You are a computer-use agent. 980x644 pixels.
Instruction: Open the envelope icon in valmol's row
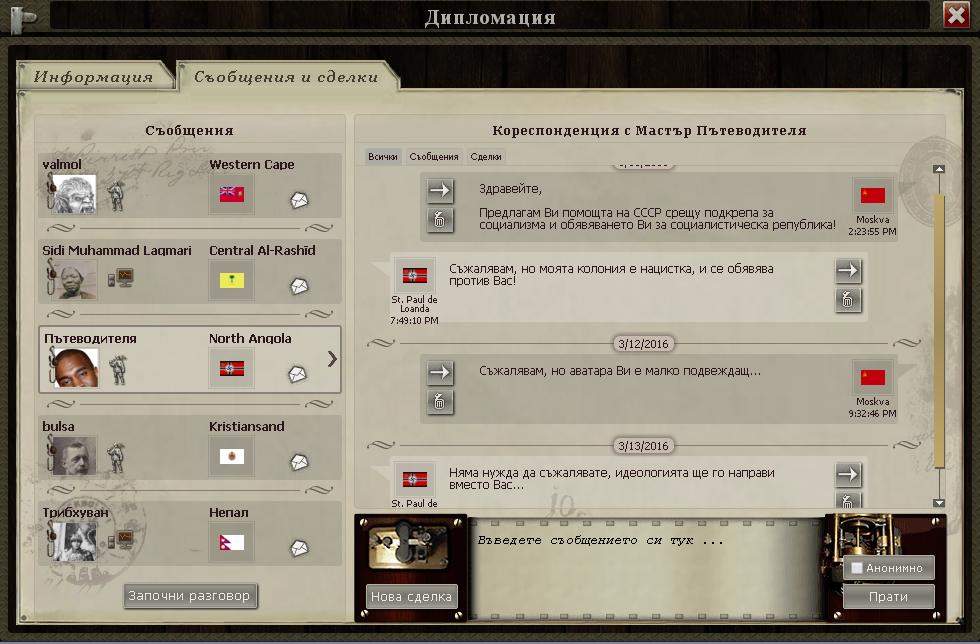[x=299, y=200]
